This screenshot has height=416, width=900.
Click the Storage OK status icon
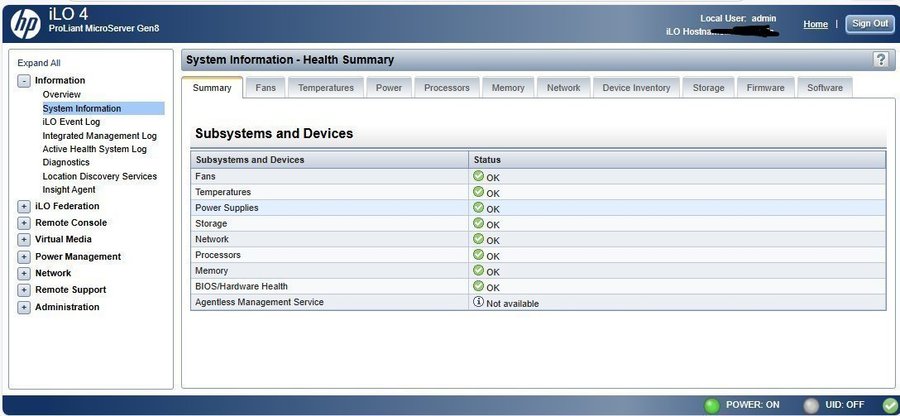click(x=478, y=223)
